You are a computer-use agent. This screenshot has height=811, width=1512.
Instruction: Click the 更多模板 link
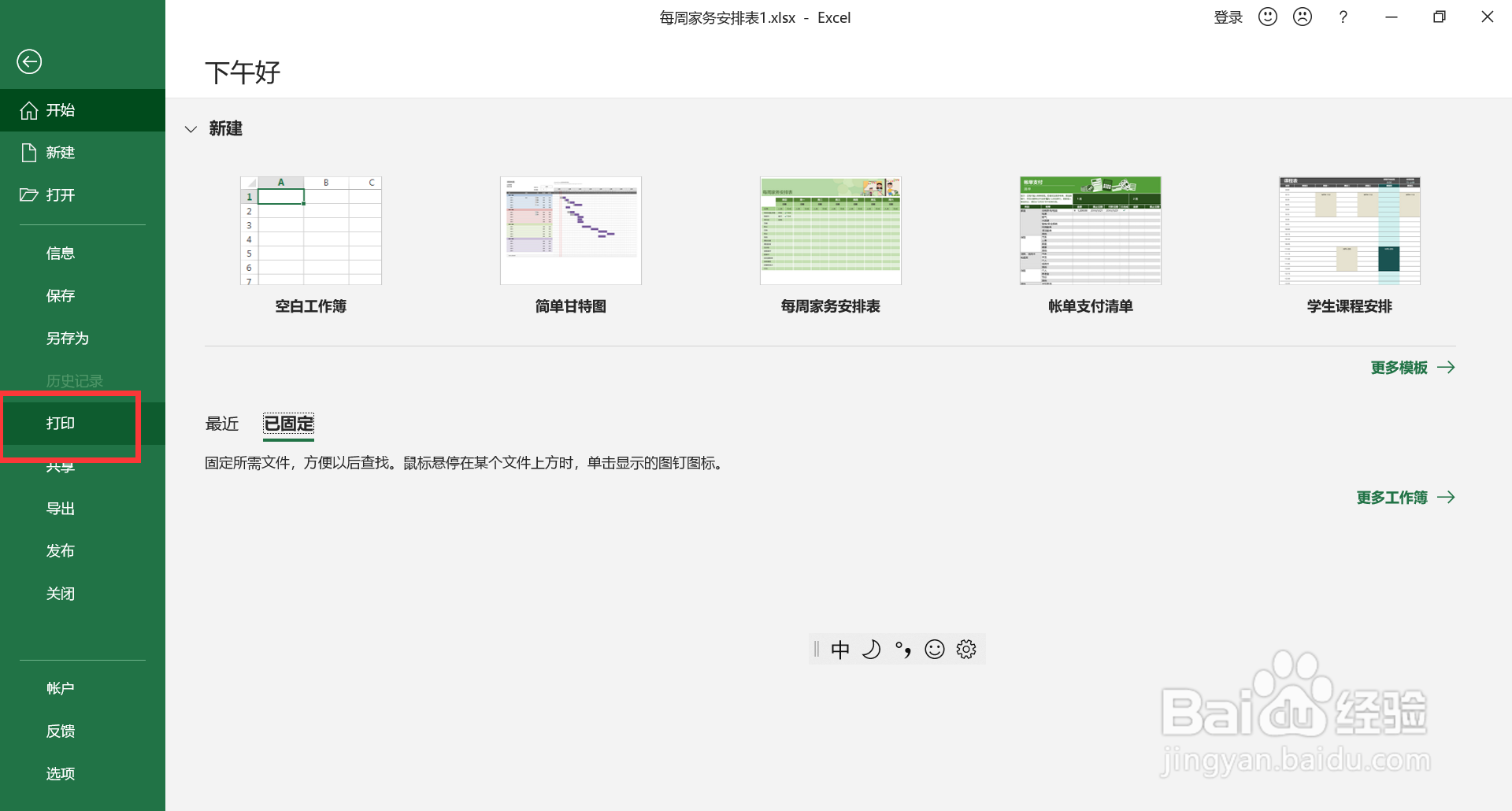pyautogui.click(x=1399, y=368)
